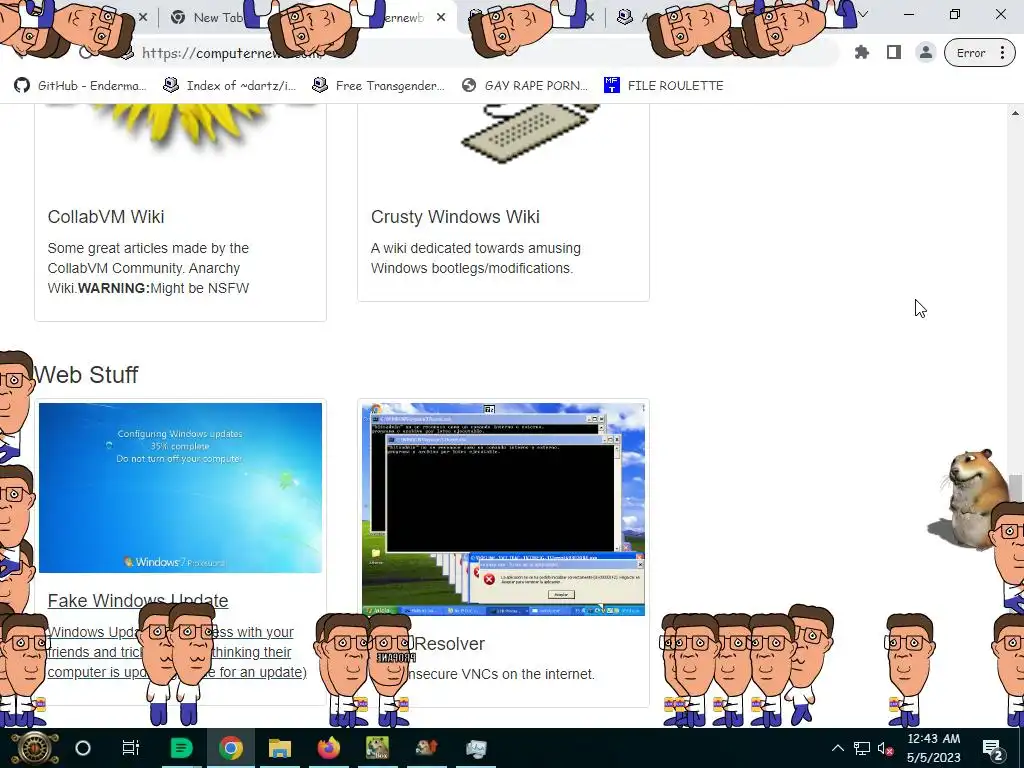Click the FILE ROULETTE blue favicon

[611, 86]
